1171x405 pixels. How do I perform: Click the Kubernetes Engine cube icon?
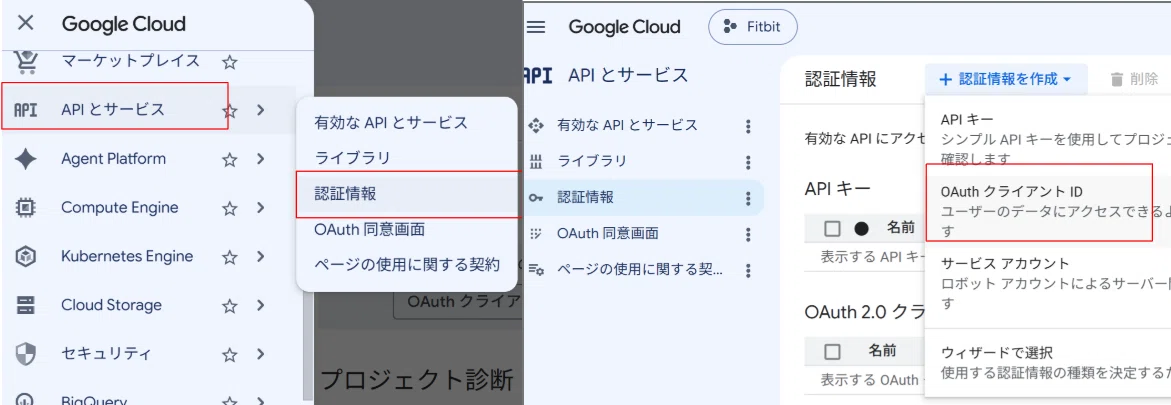tap(25, 256)
